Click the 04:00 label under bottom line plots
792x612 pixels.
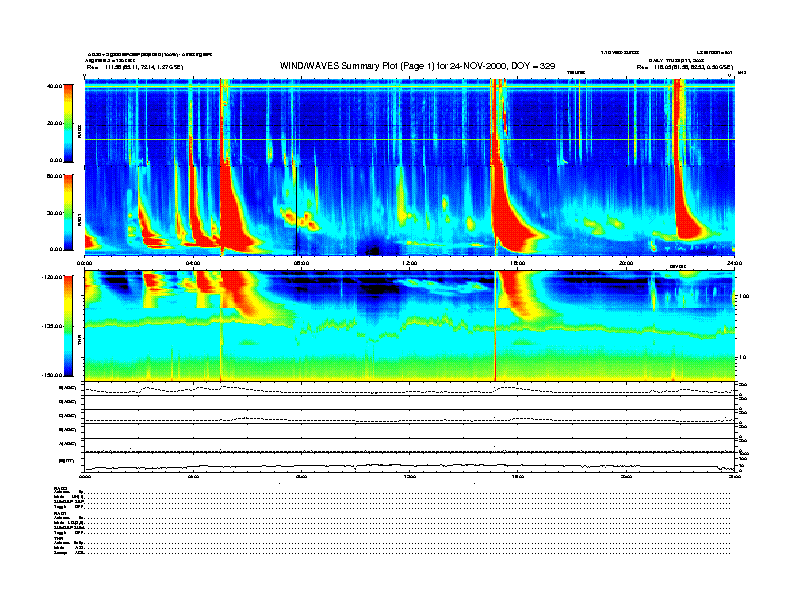point(193,476)
